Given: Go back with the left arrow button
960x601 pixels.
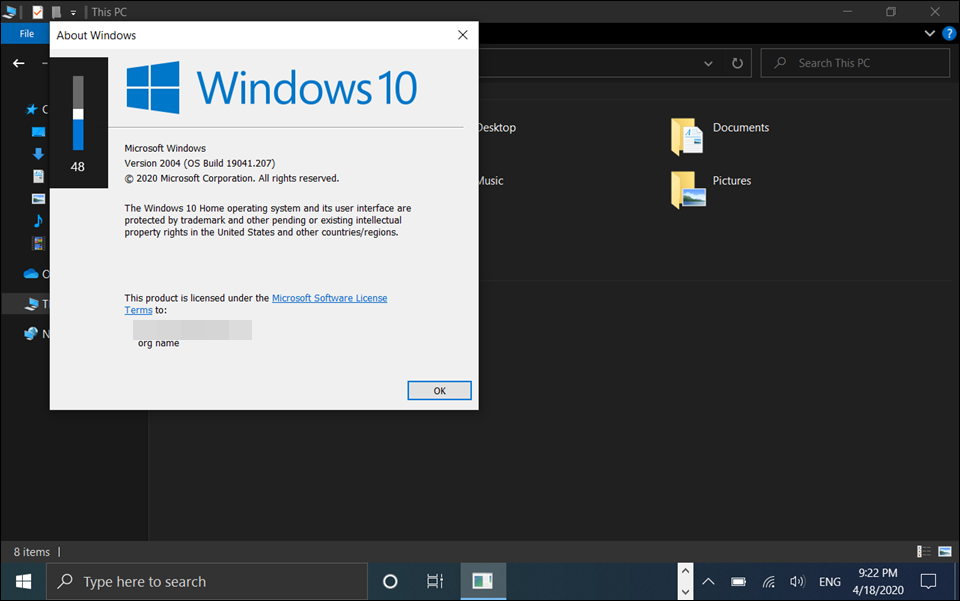Looking at the screenshot, I should 19,63.
